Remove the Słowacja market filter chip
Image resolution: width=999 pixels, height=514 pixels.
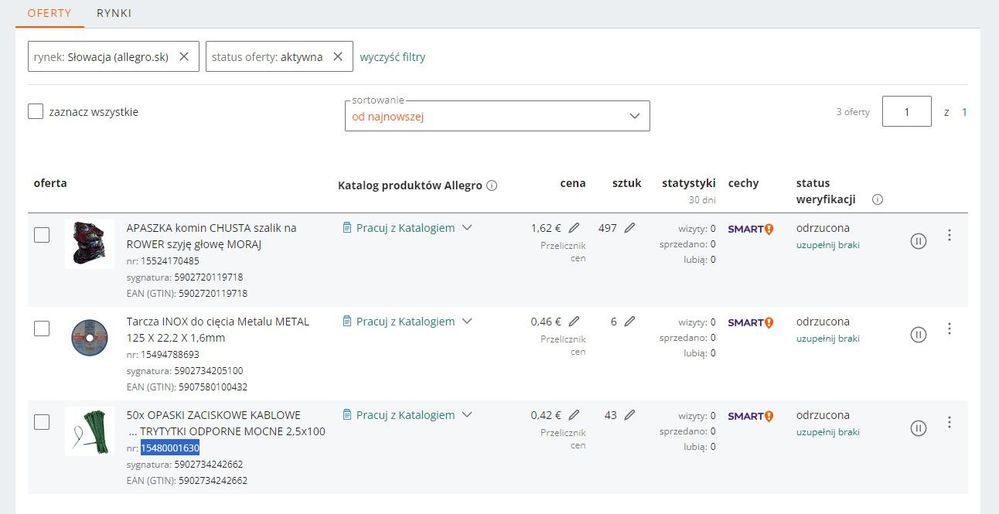point(184,57)
